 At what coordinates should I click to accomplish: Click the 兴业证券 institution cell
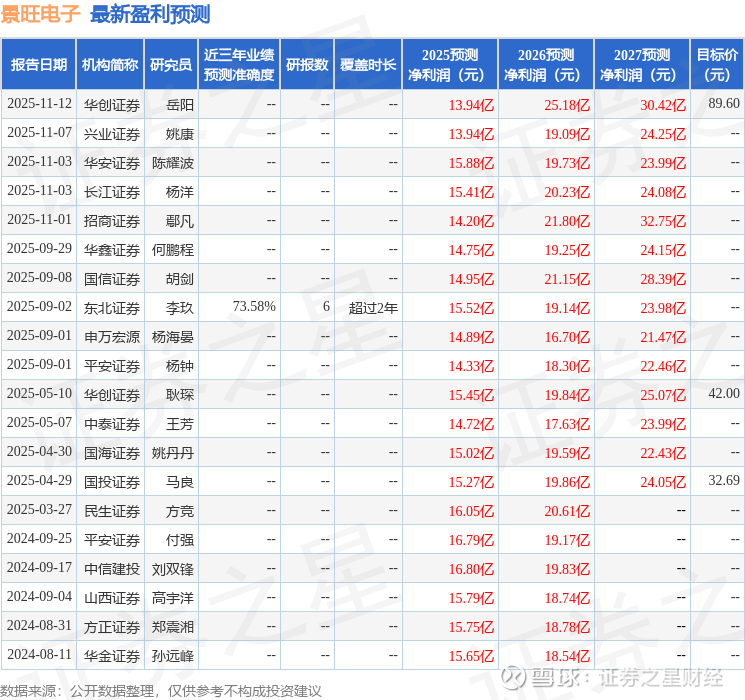(112, 134)
